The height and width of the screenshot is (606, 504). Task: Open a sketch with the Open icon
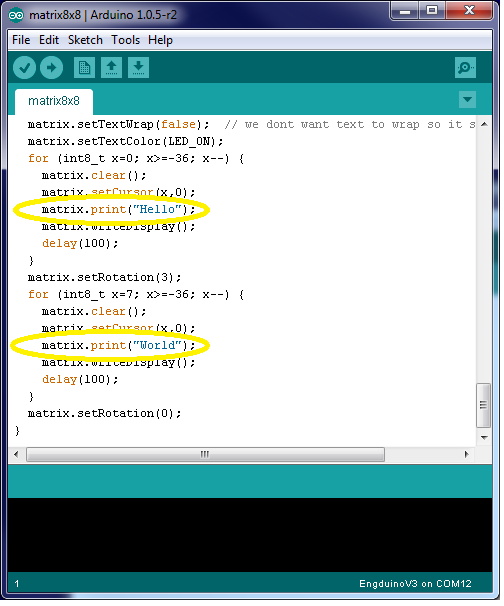111,68
